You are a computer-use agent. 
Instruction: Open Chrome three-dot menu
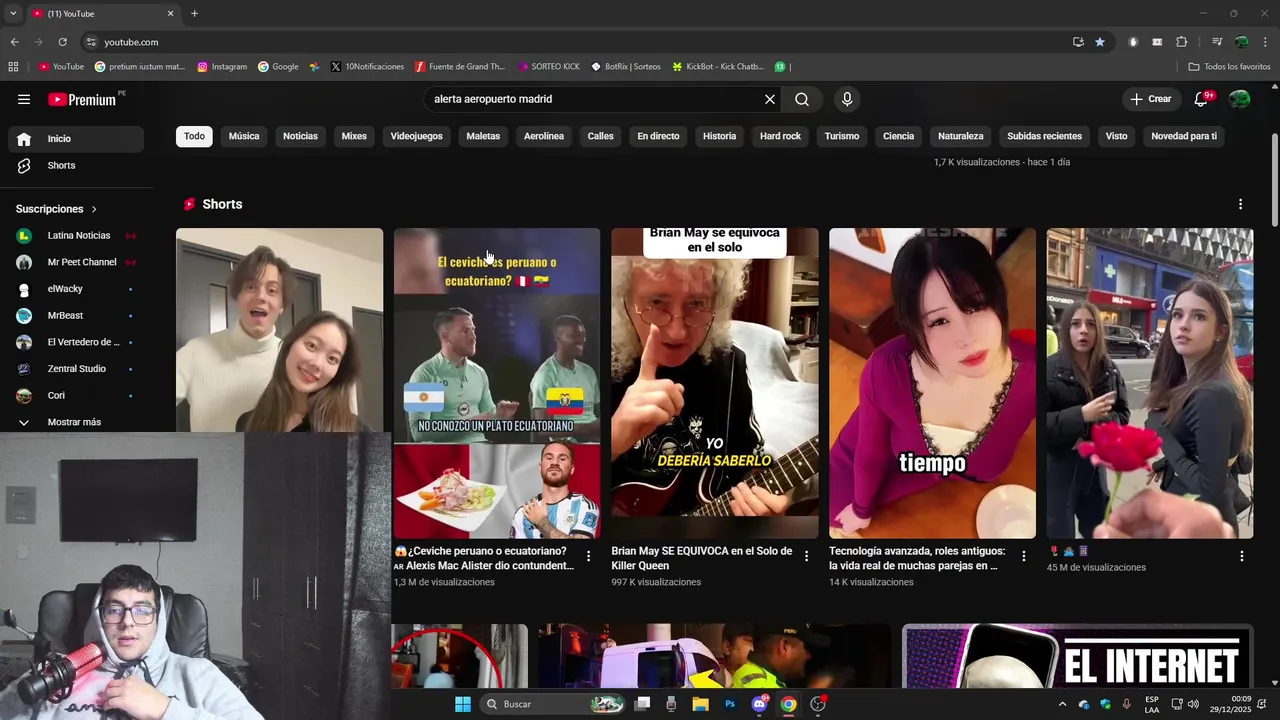point(1266,42)
